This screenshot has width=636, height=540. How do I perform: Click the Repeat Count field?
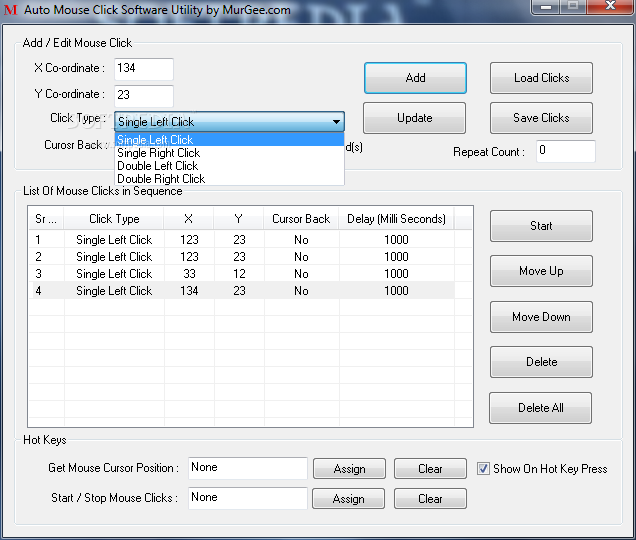[x=566, y=151]
